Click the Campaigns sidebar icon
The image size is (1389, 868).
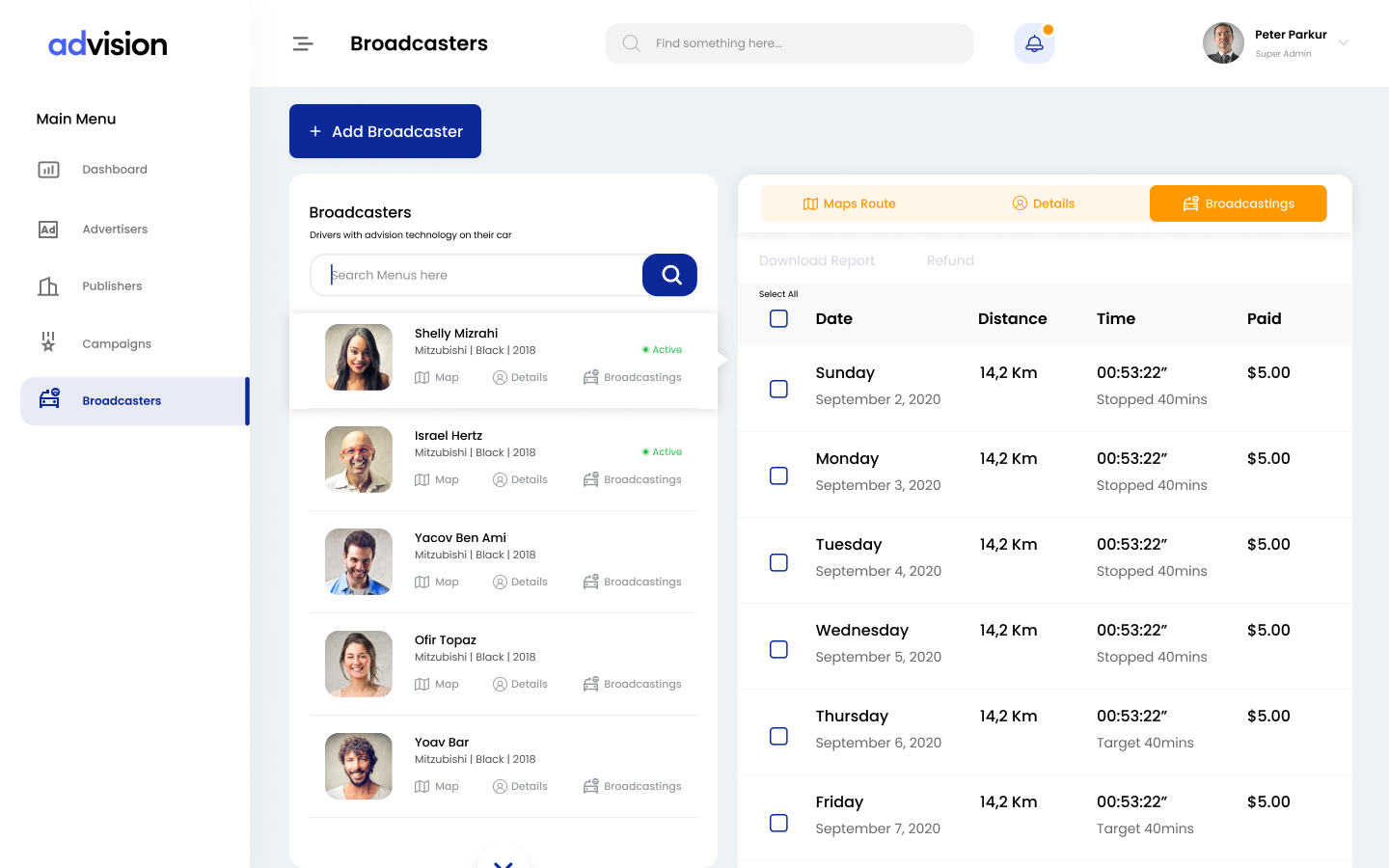tap(48, 343)
